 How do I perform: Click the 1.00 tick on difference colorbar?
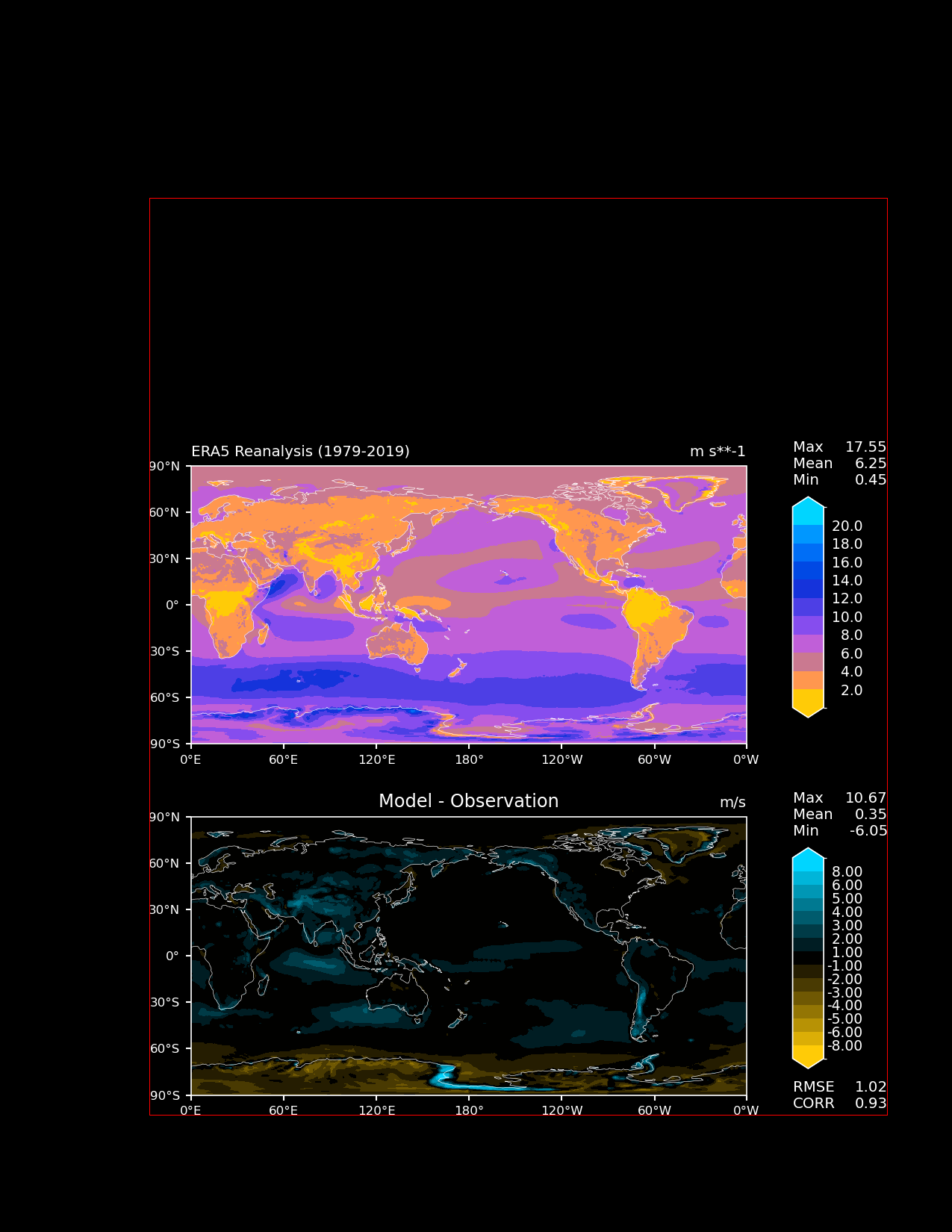[847, 953]
